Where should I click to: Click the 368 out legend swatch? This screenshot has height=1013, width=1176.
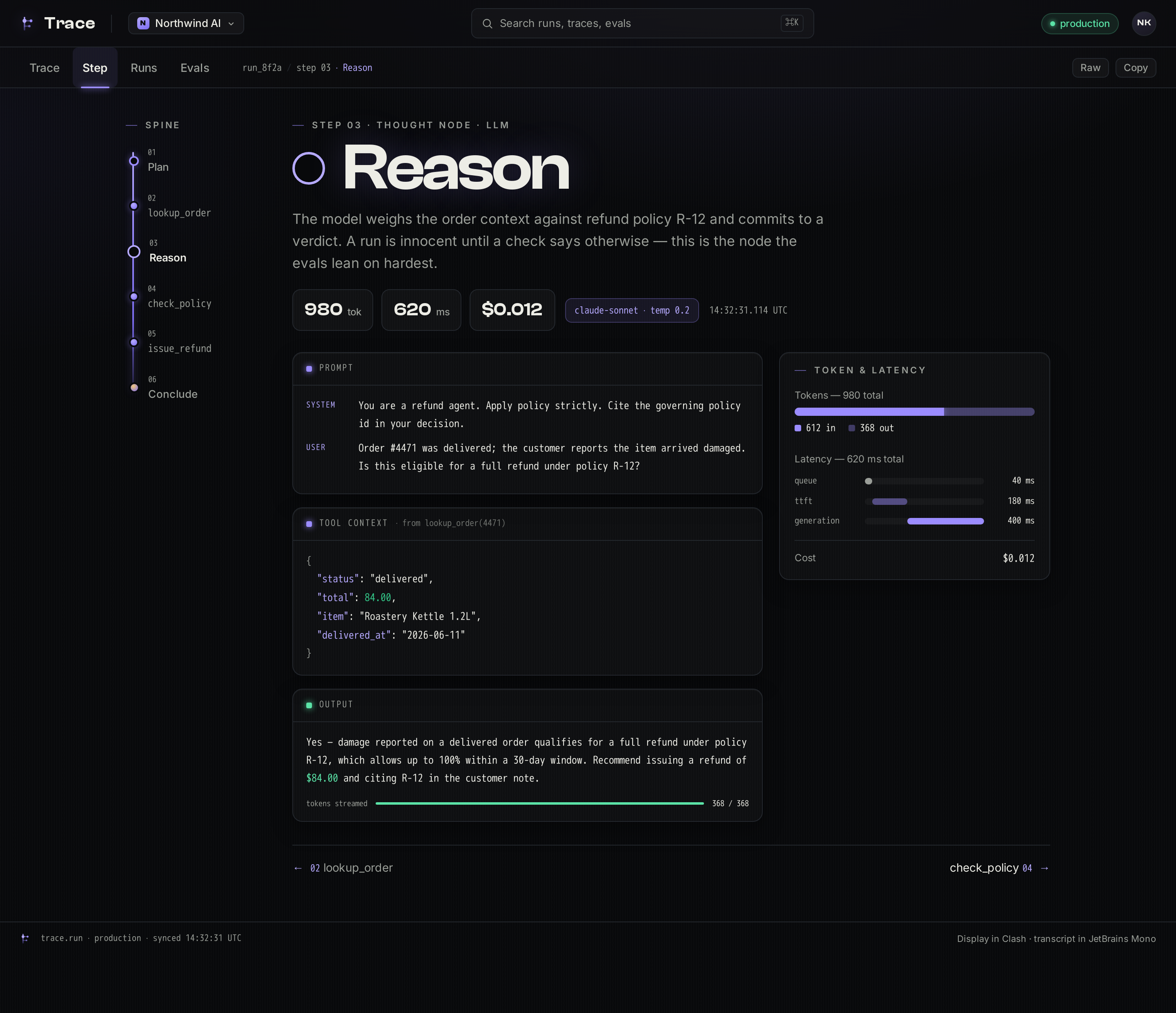[852, 428]
